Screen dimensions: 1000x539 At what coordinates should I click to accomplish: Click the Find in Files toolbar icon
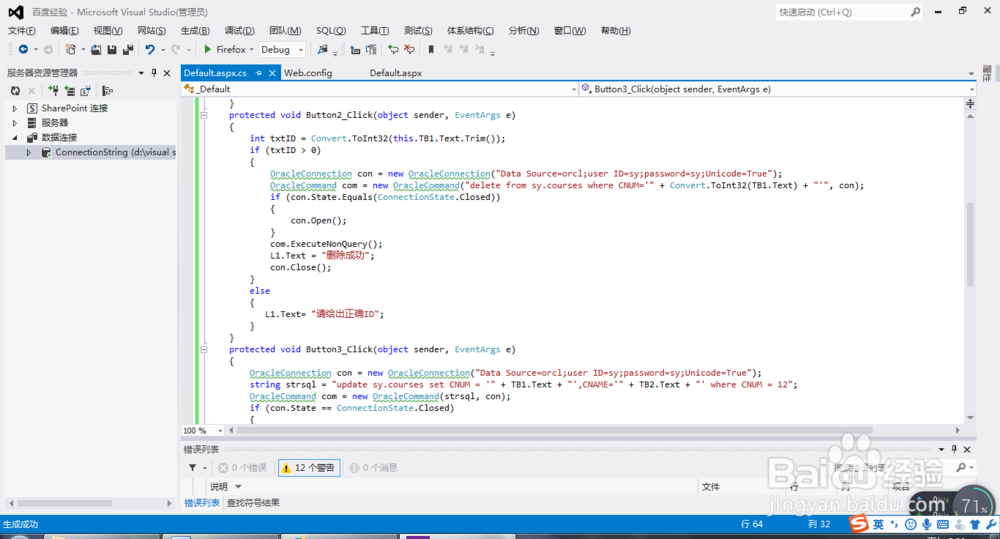(x=323, y=49)
